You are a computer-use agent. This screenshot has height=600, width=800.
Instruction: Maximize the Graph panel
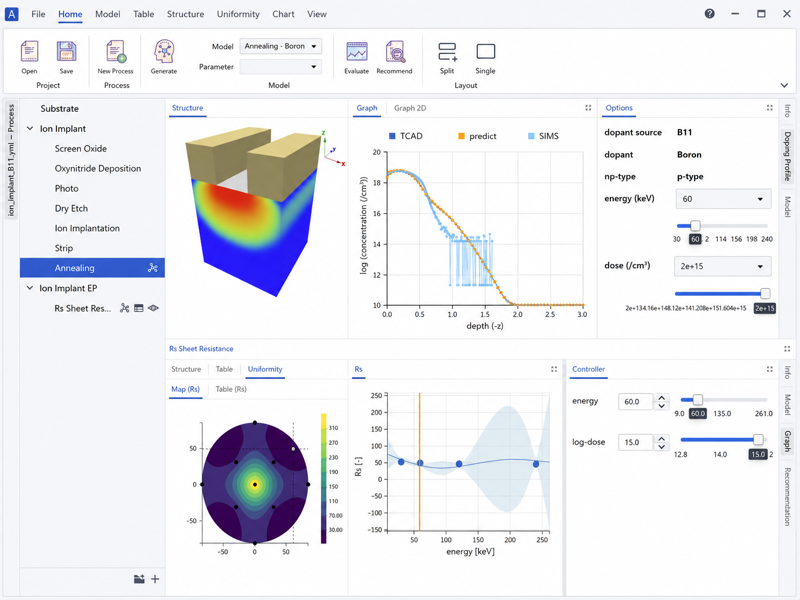click(588, 108)
